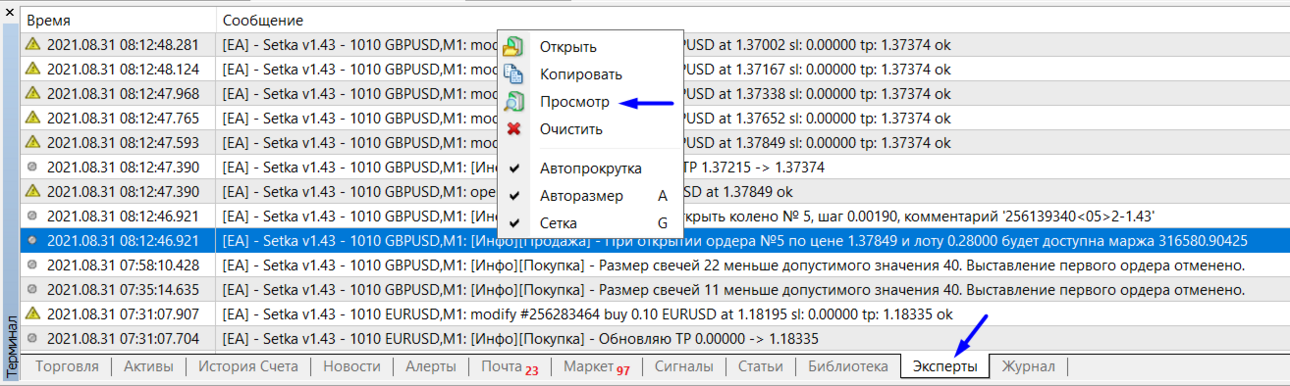Switch to the Библиотека tab

point(848,366)
